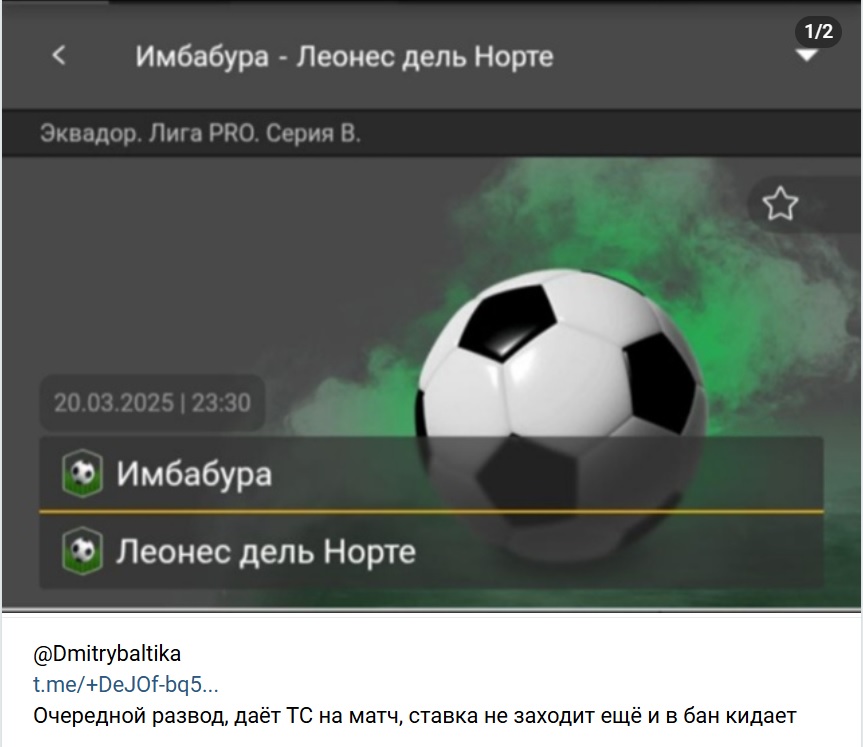Toggle the favorite star icon
Screen dimensions: 863x747
point(780,204)
